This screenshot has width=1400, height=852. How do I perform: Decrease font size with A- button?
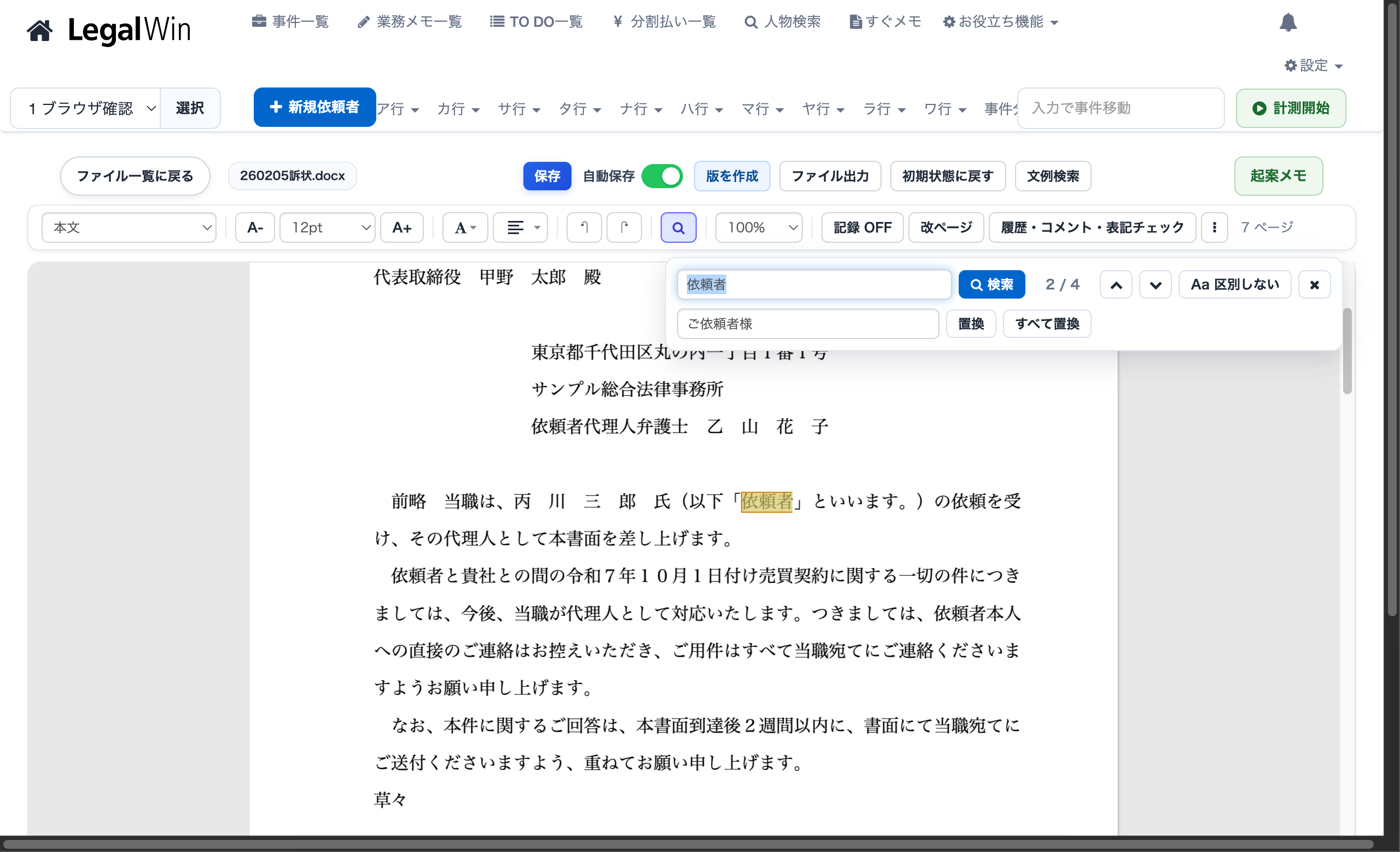255,228
